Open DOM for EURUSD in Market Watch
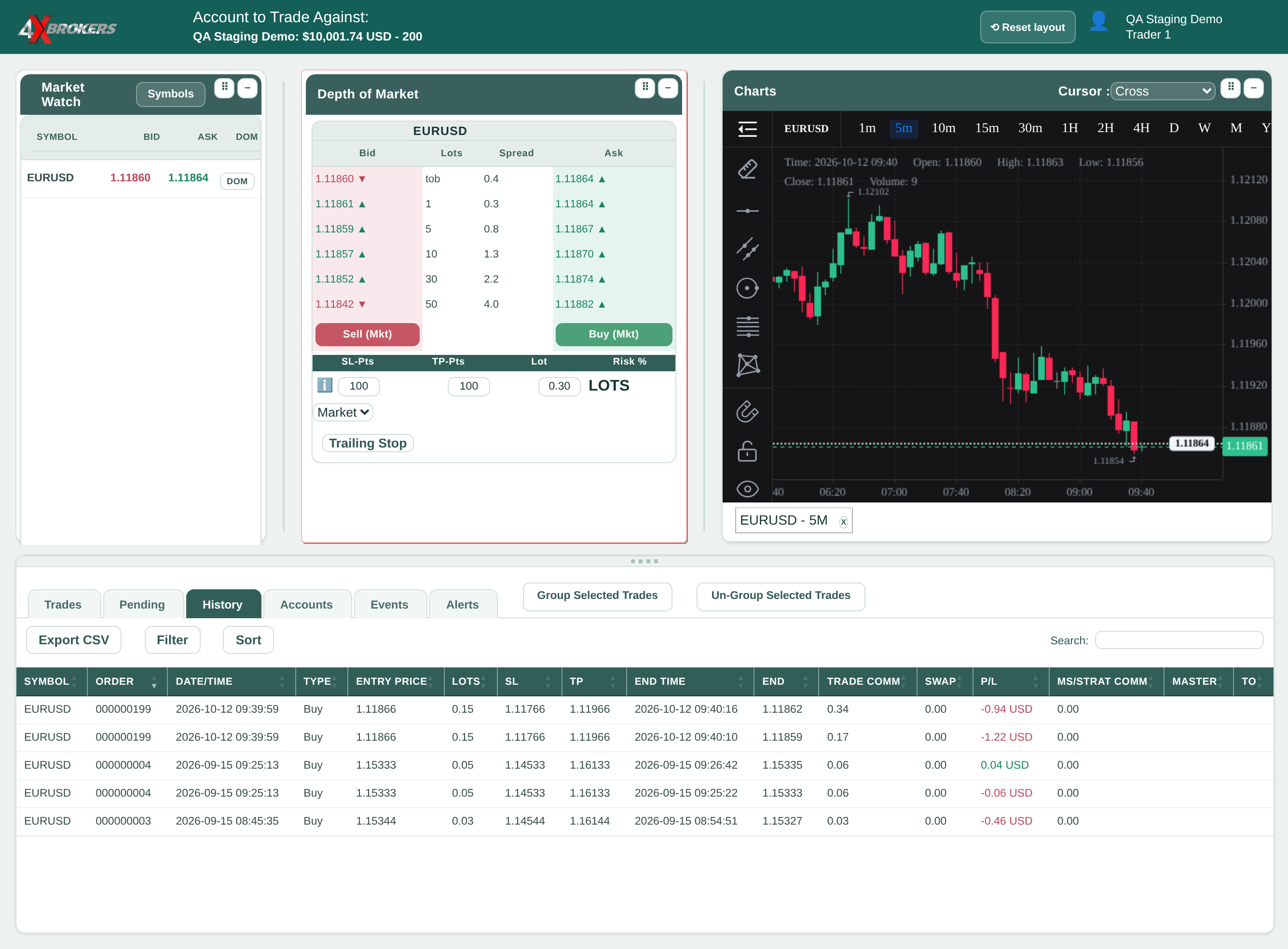The width and height of the screenshot is (1288, 949). [x=237, y=181]
